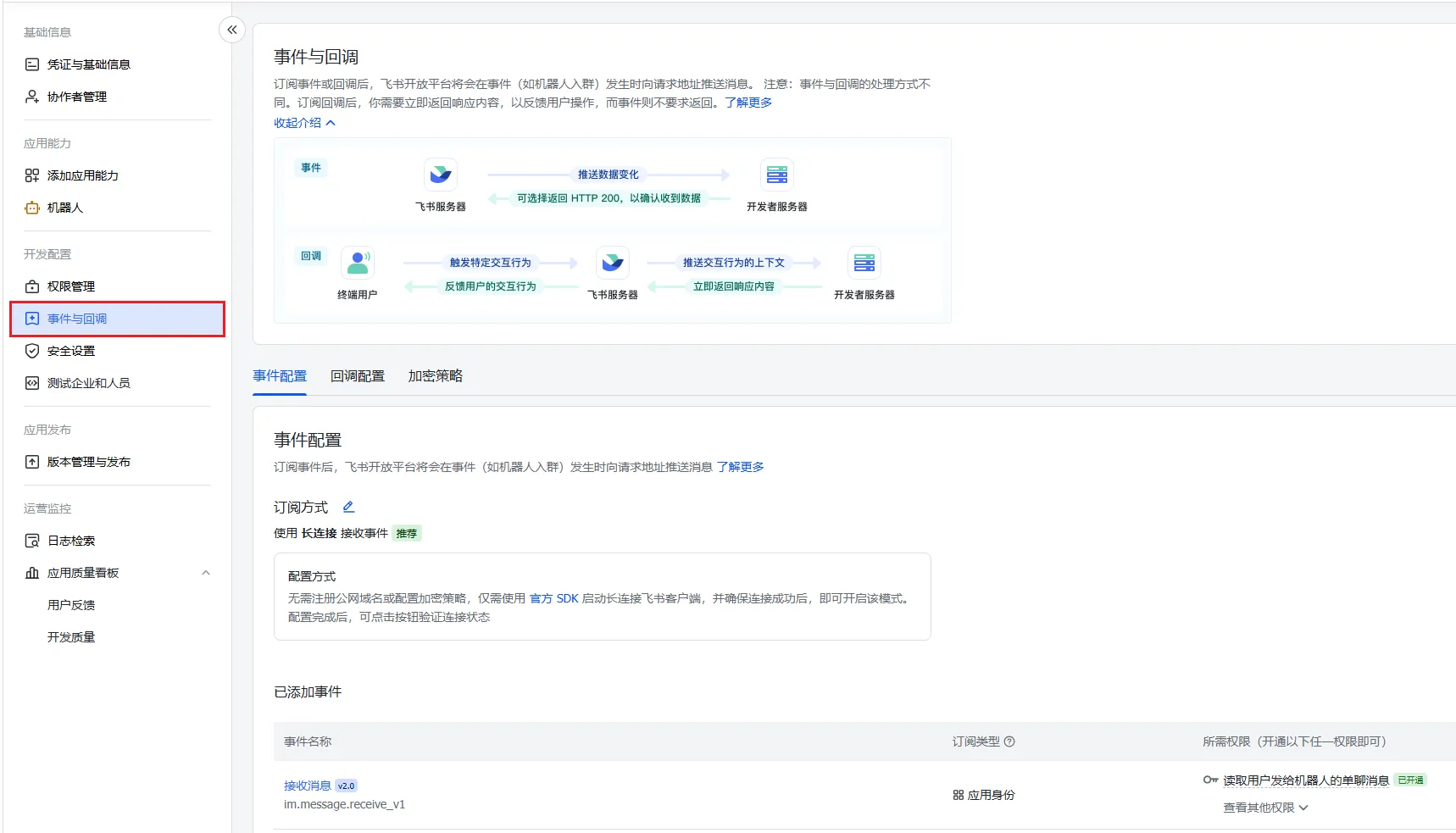Click the help icon beside 订阅类型
This screenshot has height=833, width=1456.
[1009, 741]
